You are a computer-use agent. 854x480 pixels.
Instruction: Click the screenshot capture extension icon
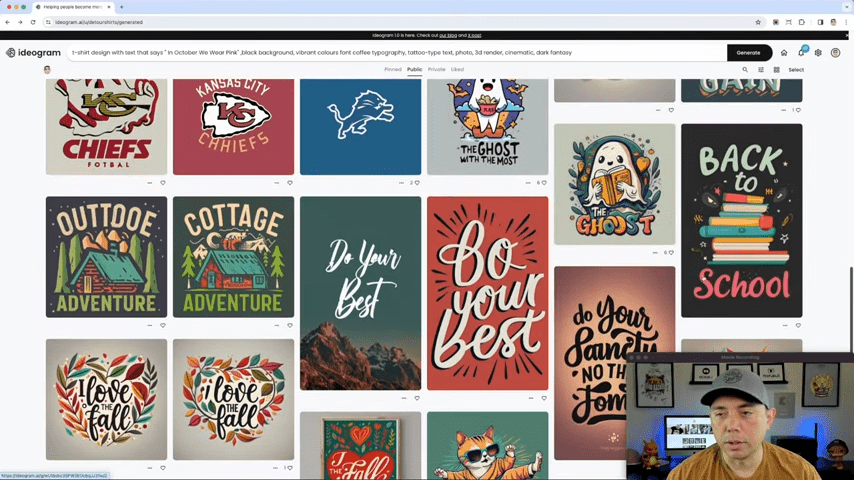click(x=789, y=22)
